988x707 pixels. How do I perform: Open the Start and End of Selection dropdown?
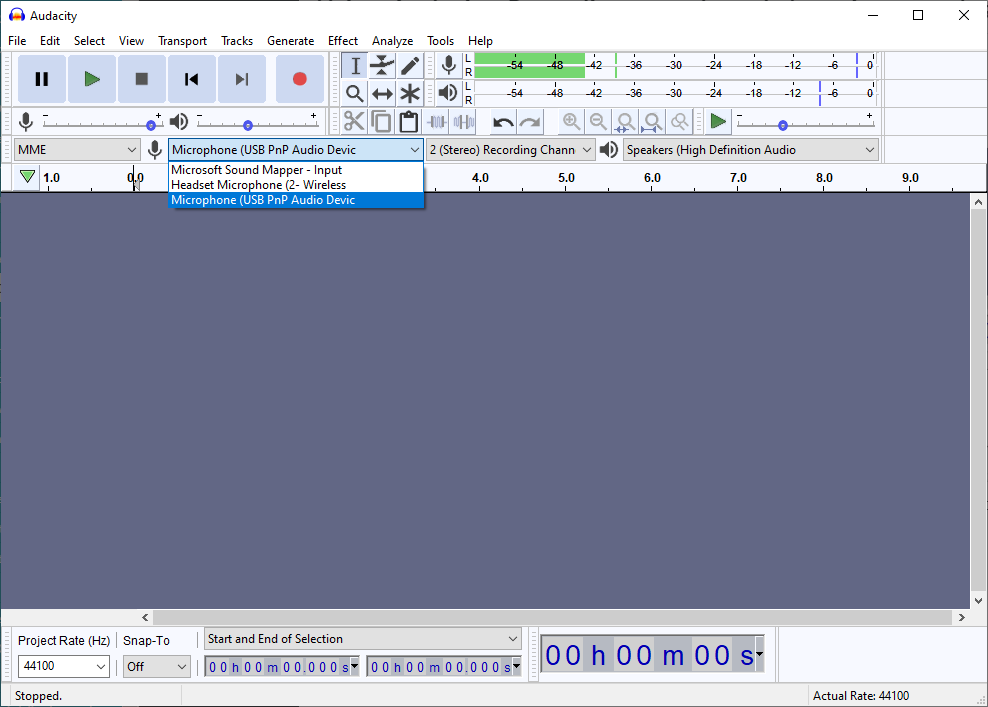(x=363, y=639)
